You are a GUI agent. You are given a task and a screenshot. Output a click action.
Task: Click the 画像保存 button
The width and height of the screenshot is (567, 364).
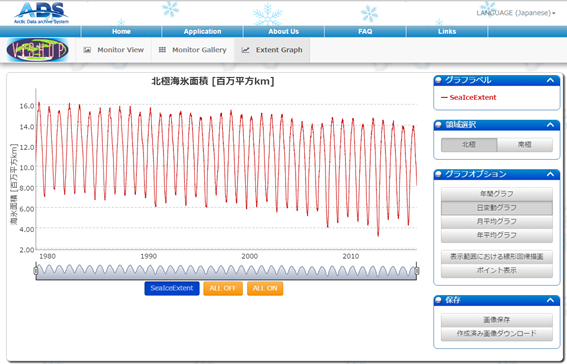point(497,320)
